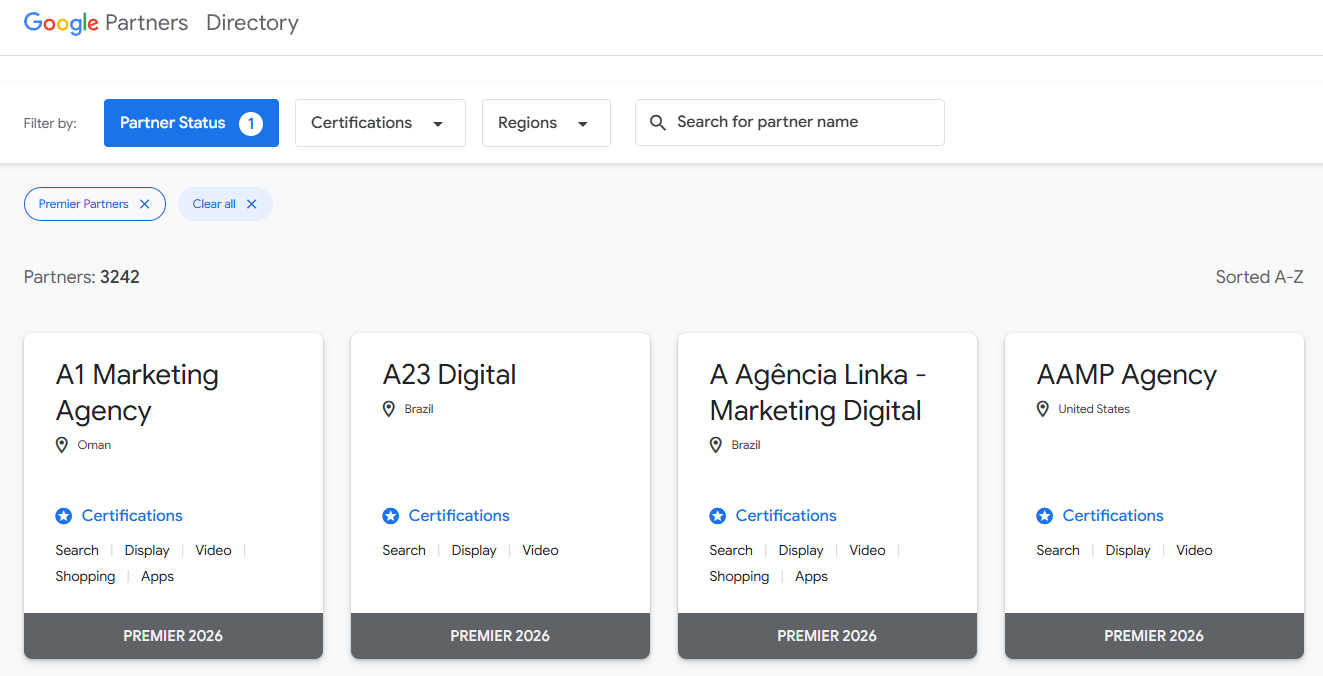Click the star icon on AAMP Agency card

click(1044, 515)
